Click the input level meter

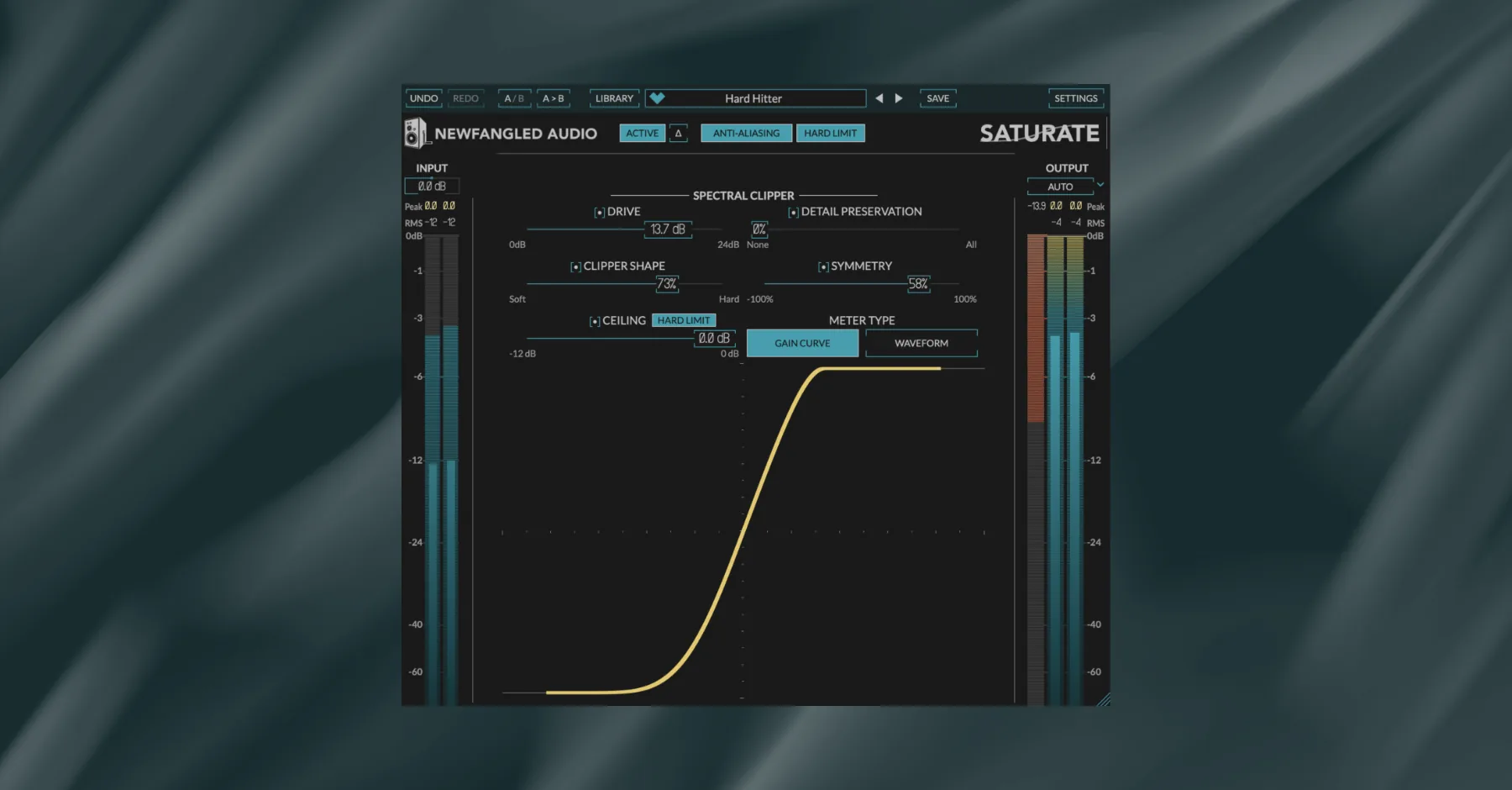[x=441, y=469]
